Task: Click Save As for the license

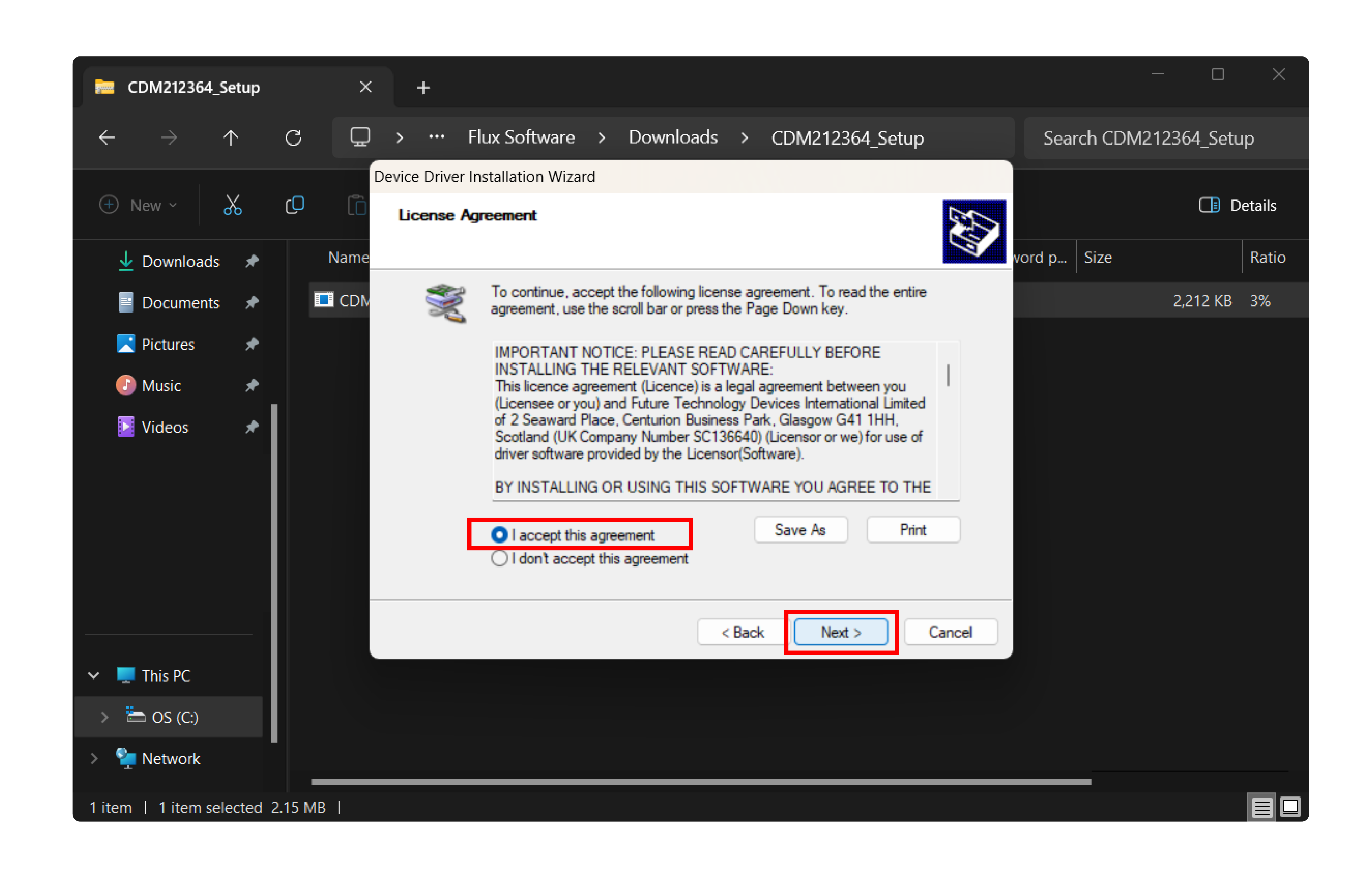Action: [800, 530]
